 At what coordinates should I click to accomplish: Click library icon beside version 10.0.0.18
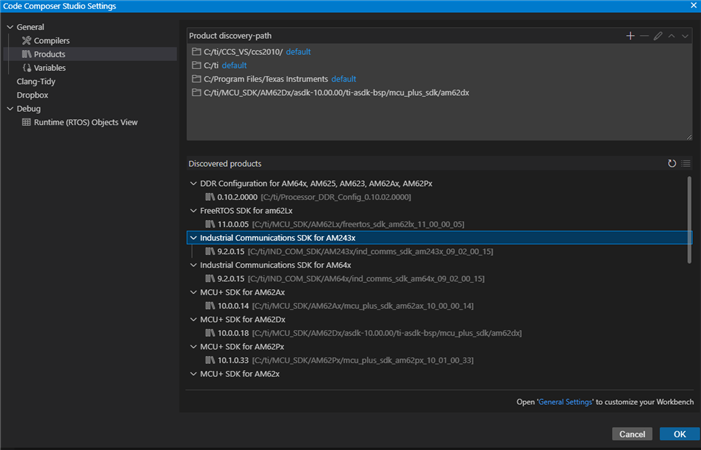tap(210, 333)
